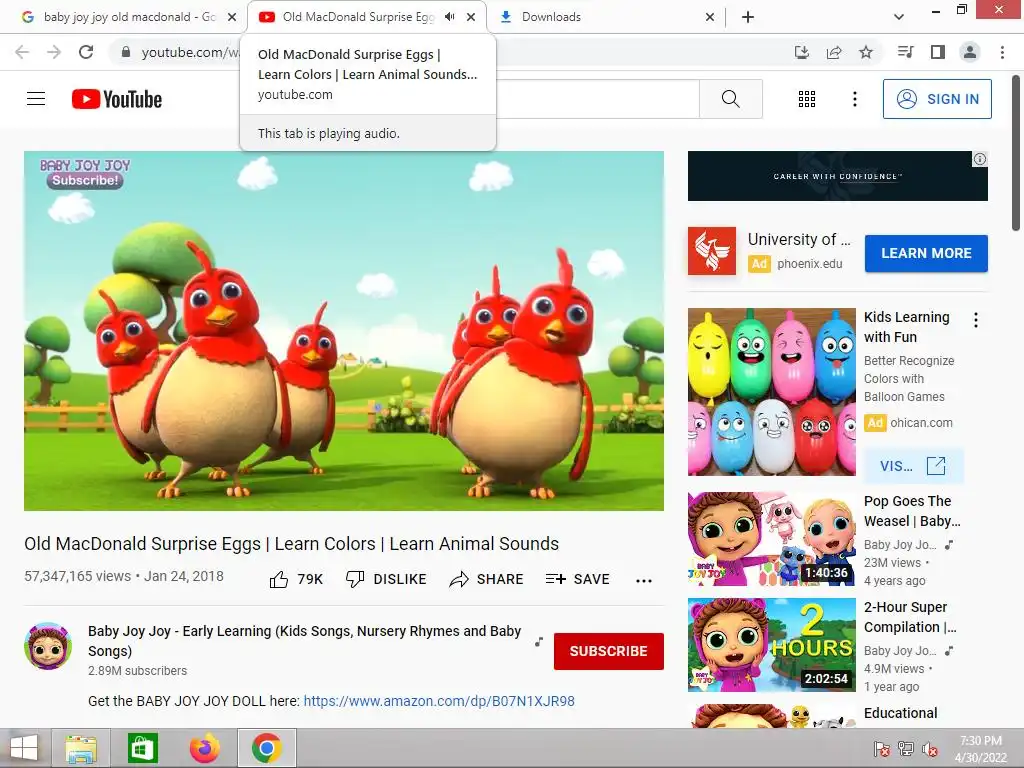
Task: Open network tray icon
Action: point(906,749)
